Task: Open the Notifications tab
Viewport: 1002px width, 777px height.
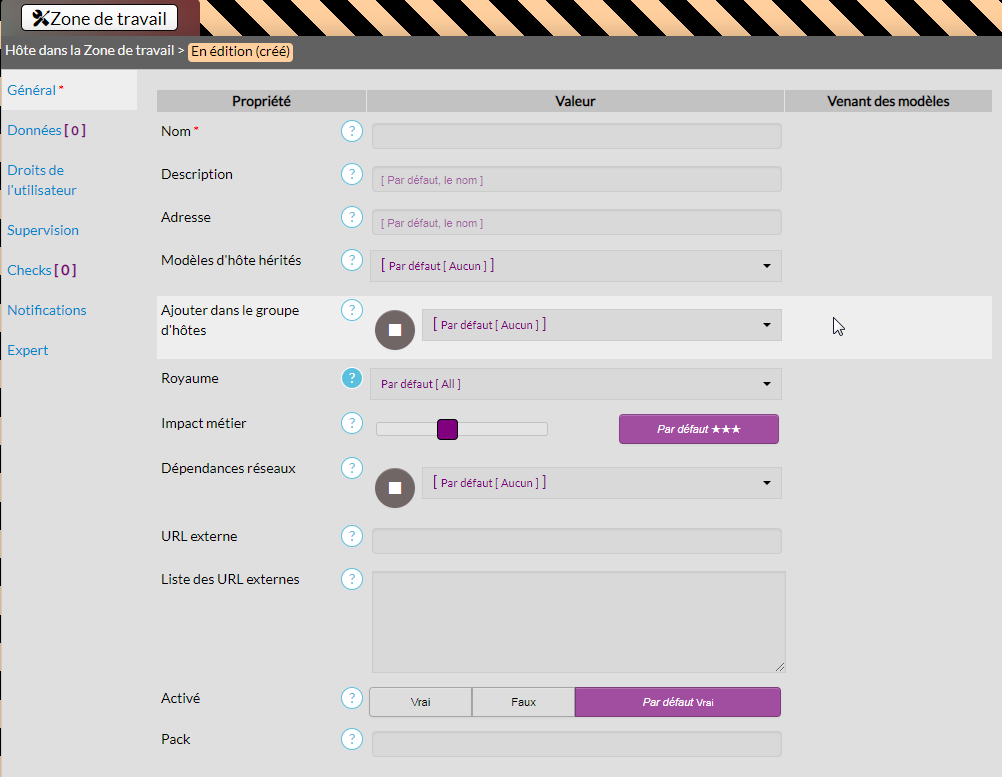Action: tap(47, 310)
